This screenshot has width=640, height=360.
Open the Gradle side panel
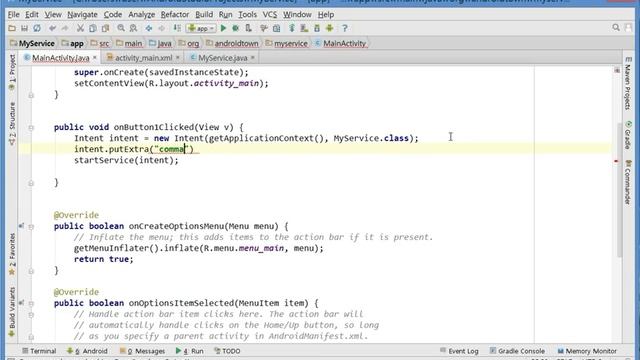[628, 135]
